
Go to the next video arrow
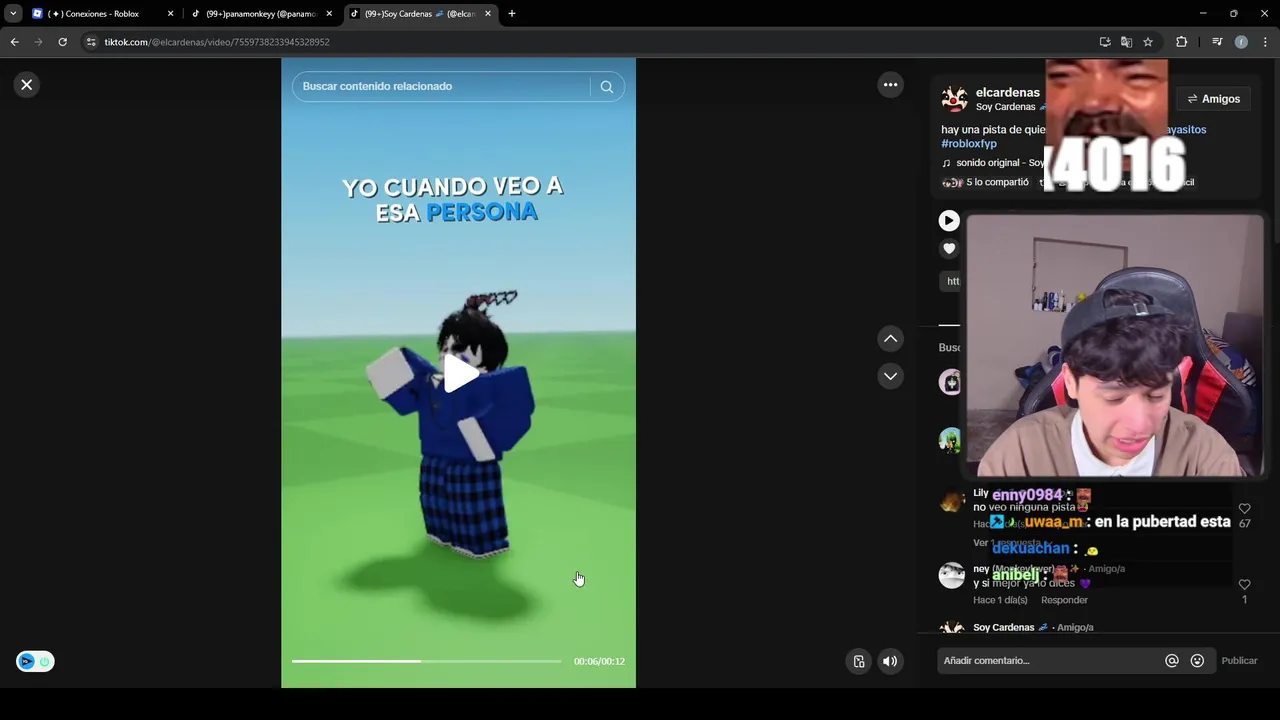(x=891, y=376)
